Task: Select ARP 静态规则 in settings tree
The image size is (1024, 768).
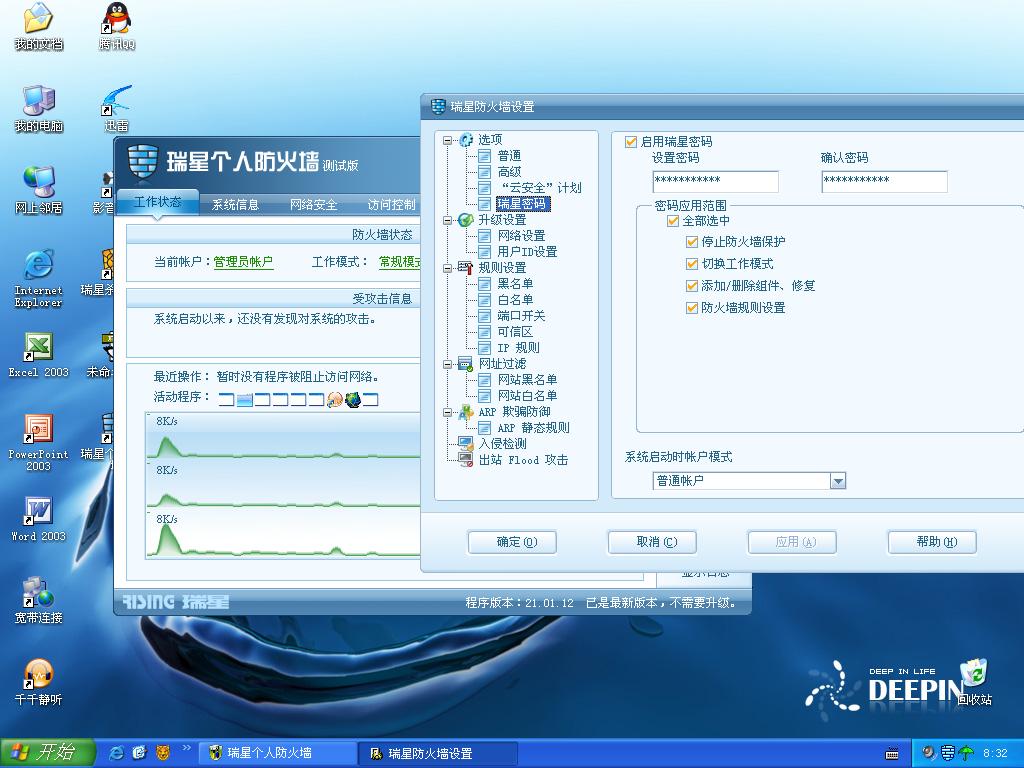Action: coord(534,428)
